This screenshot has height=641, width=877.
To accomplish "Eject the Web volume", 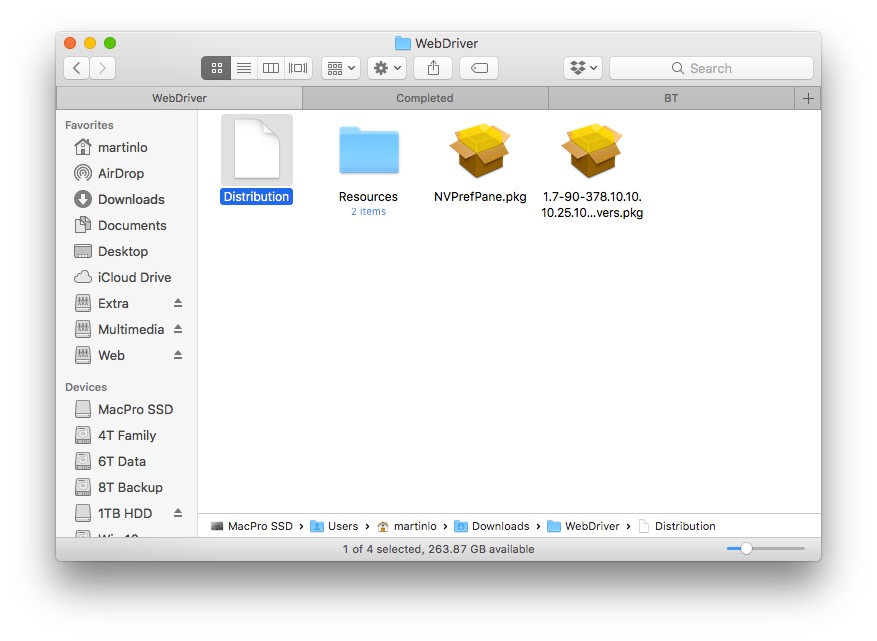I will point(178,355).
